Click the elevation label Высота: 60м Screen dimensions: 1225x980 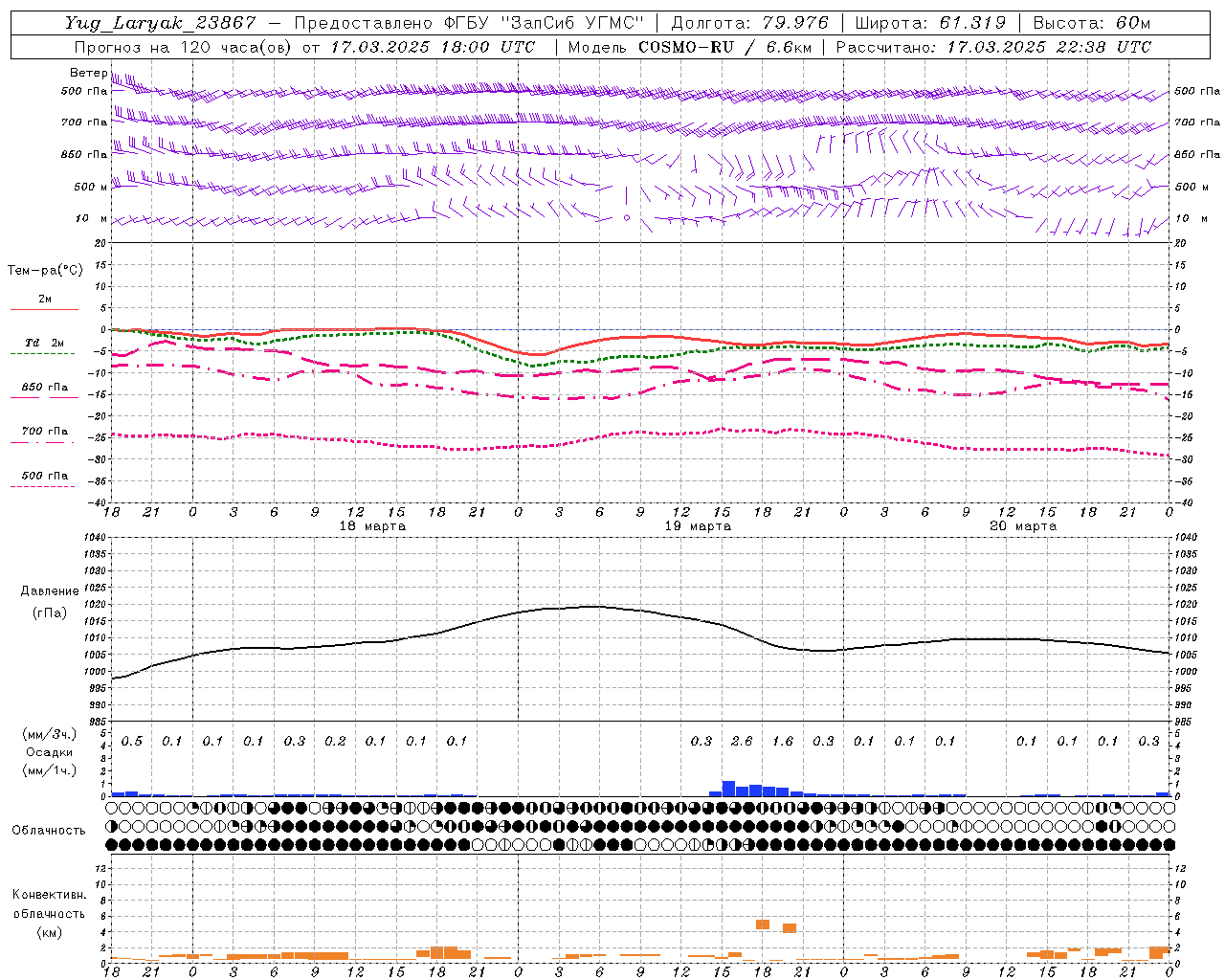pos(1092,23)
